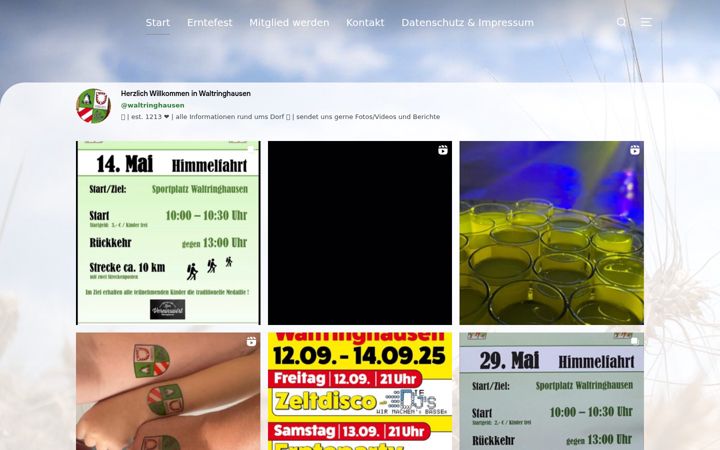Click the bio text 'est. 1213'
This screenshot has height=450, width=720.
146,117
